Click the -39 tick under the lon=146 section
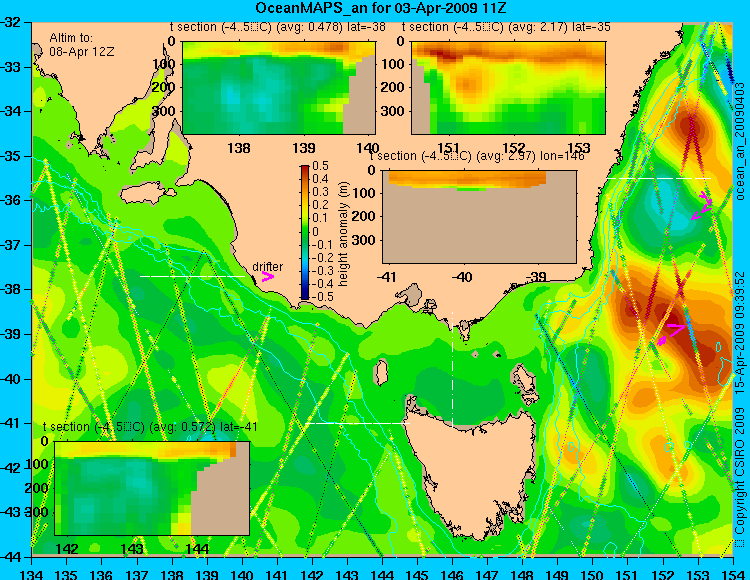 pos(537,277)
